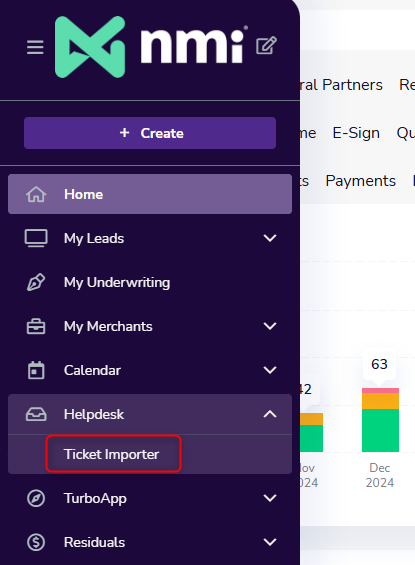Click the My Merchants briefcase icon

(36, 326)
